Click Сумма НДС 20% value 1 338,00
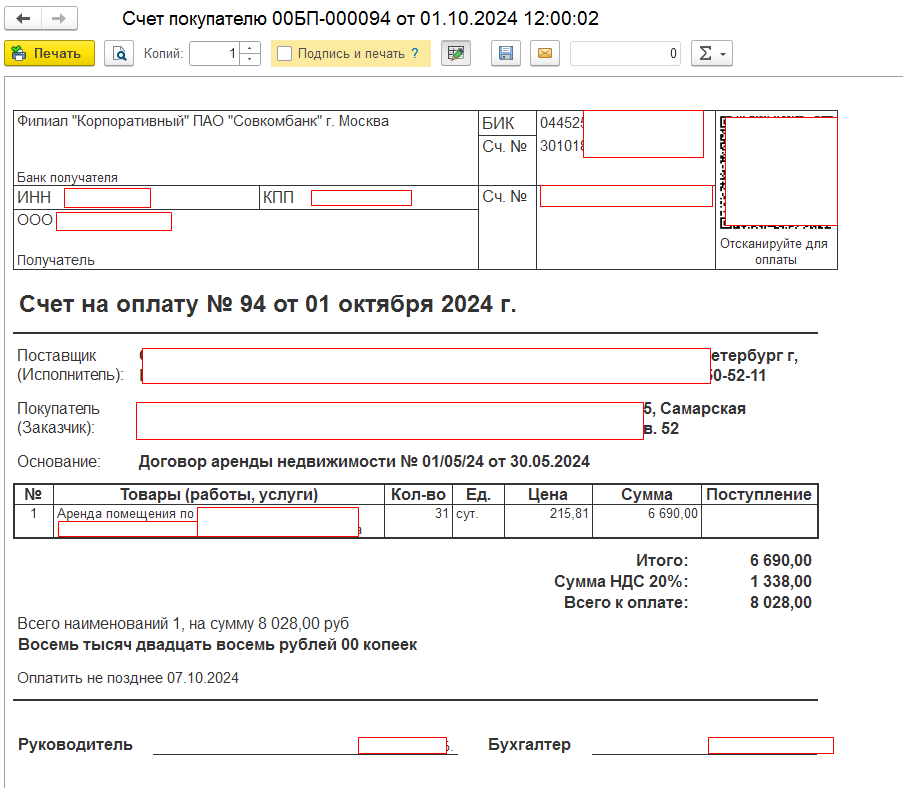This screenshot has width=903, height=788. click(780, 582)
